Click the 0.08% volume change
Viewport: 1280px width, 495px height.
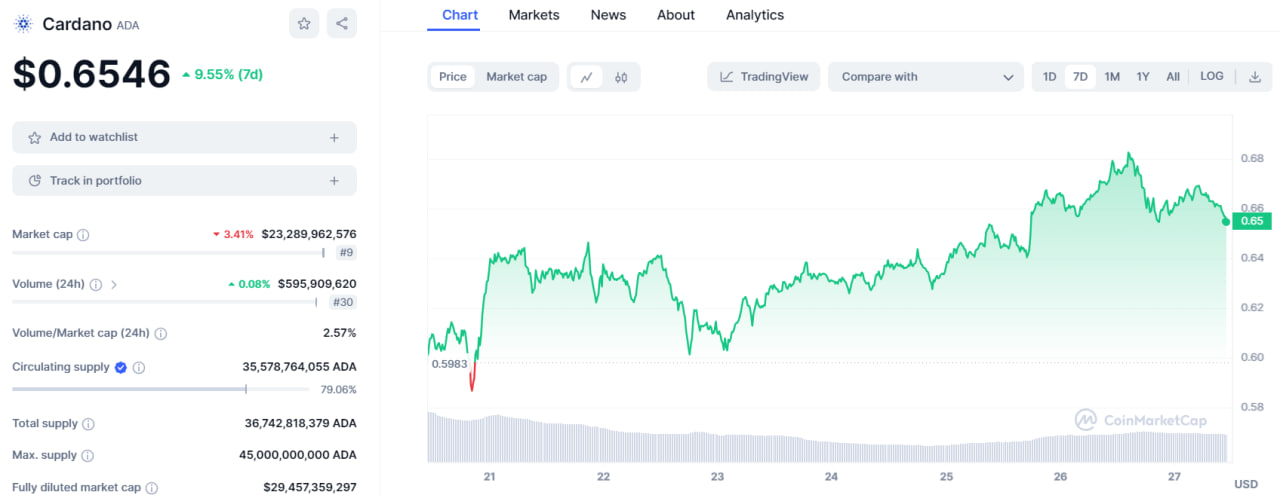coord(249,284)
